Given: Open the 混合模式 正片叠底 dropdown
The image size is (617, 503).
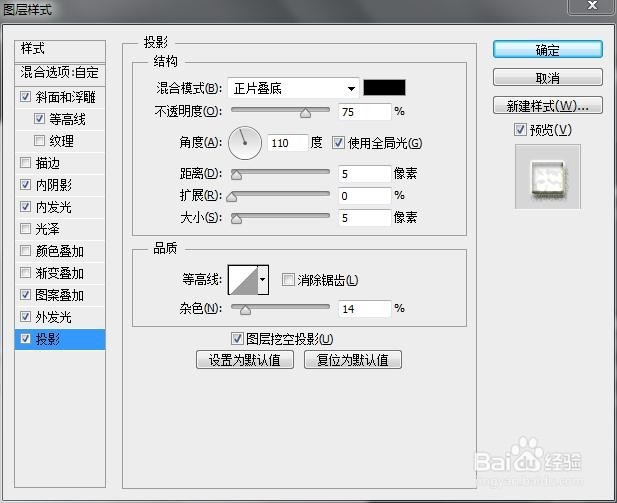Looking at the screenshot, I should coord(293,88).
